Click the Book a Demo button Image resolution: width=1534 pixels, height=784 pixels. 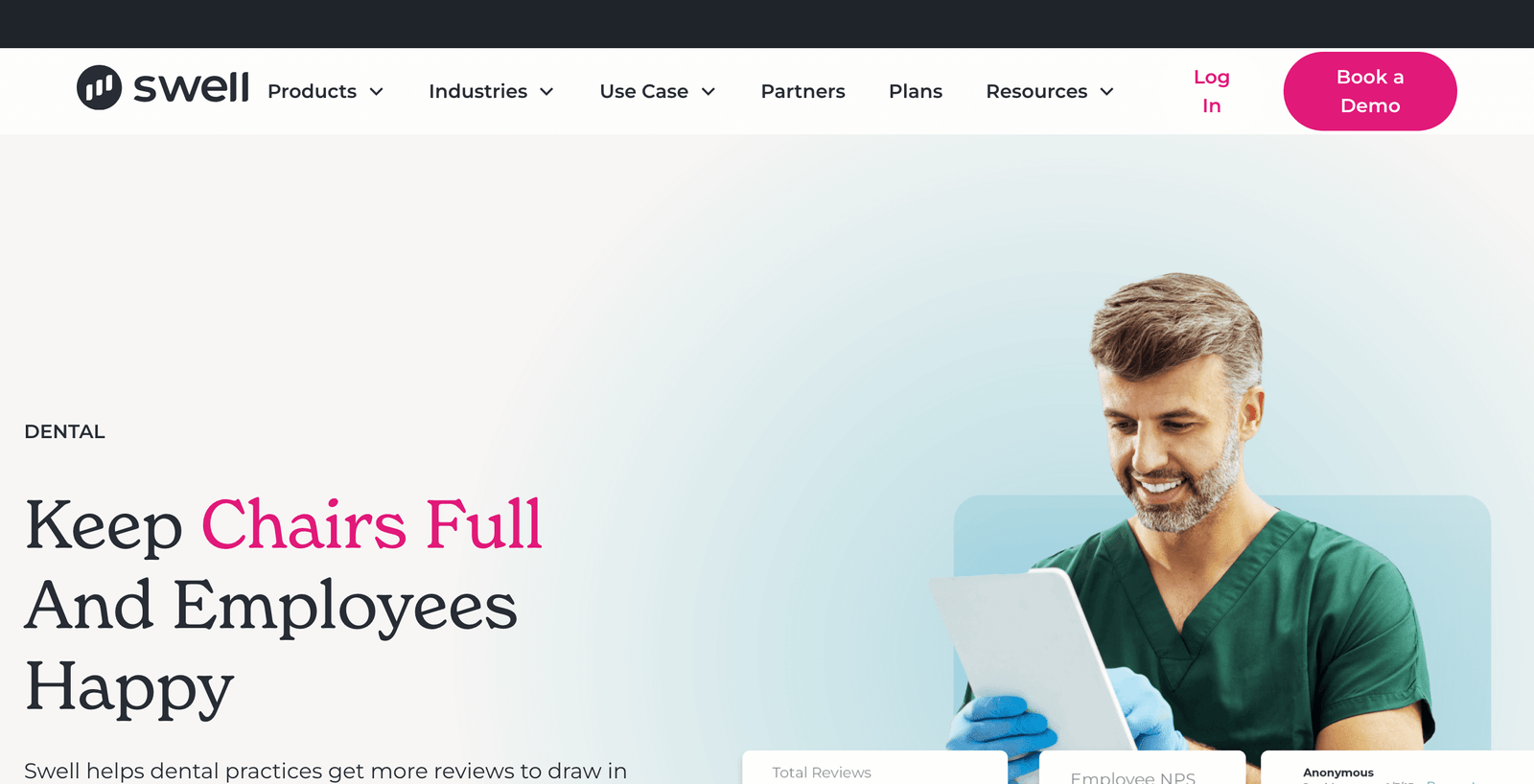click(x=1370, y=91)
